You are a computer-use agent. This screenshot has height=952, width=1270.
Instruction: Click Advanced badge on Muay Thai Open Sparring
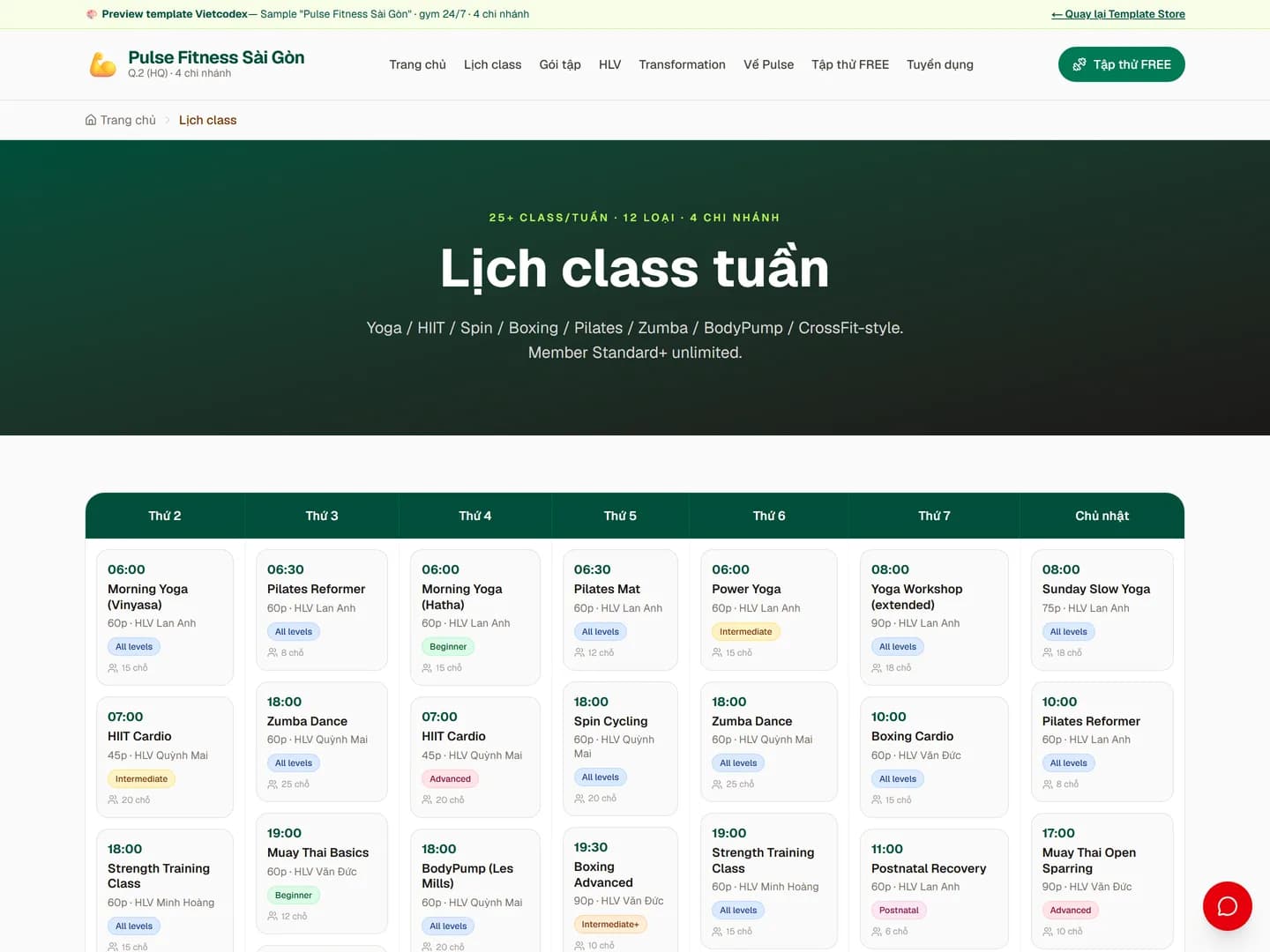pos(1071,911)
